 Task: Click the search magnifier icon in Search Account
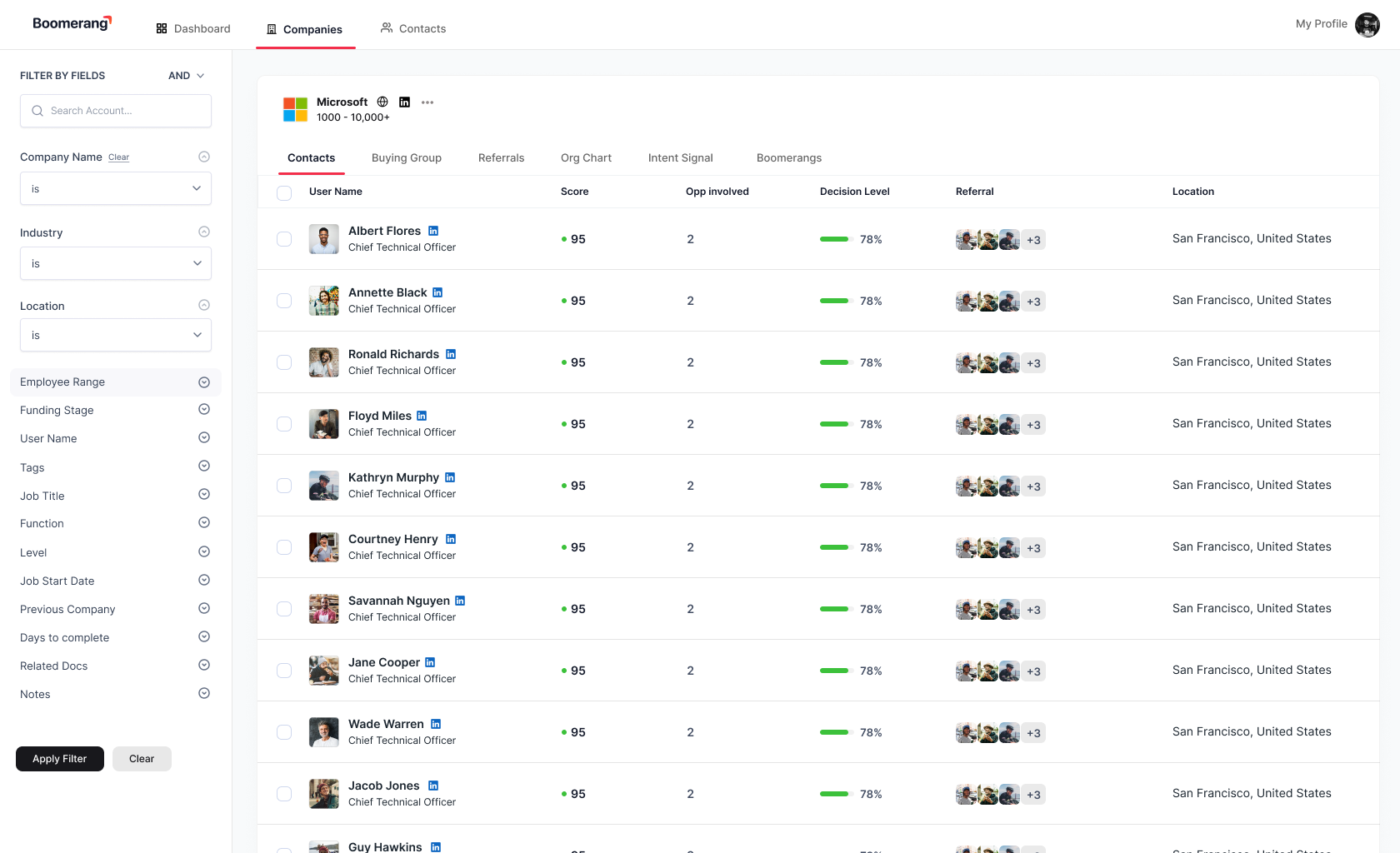[37, 111]
